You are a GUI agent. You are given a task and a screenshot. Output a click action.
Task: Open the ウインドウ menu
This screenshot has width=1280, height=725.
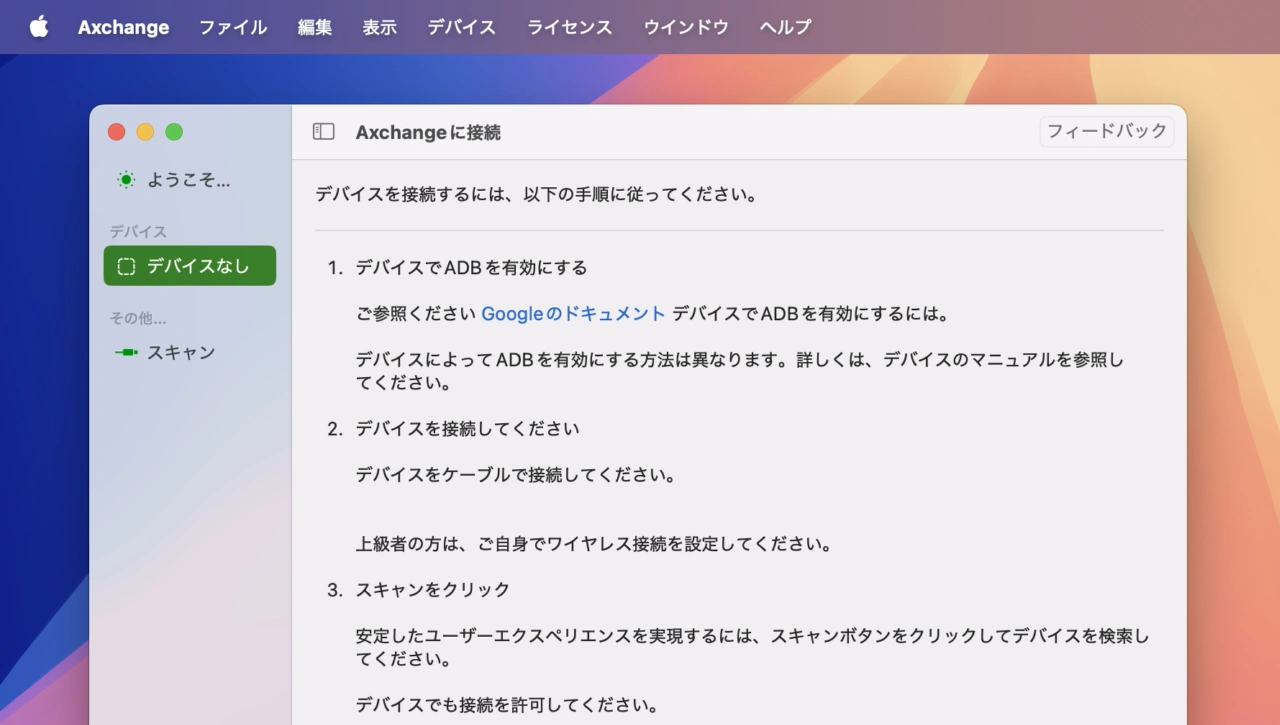click(685, 27)
